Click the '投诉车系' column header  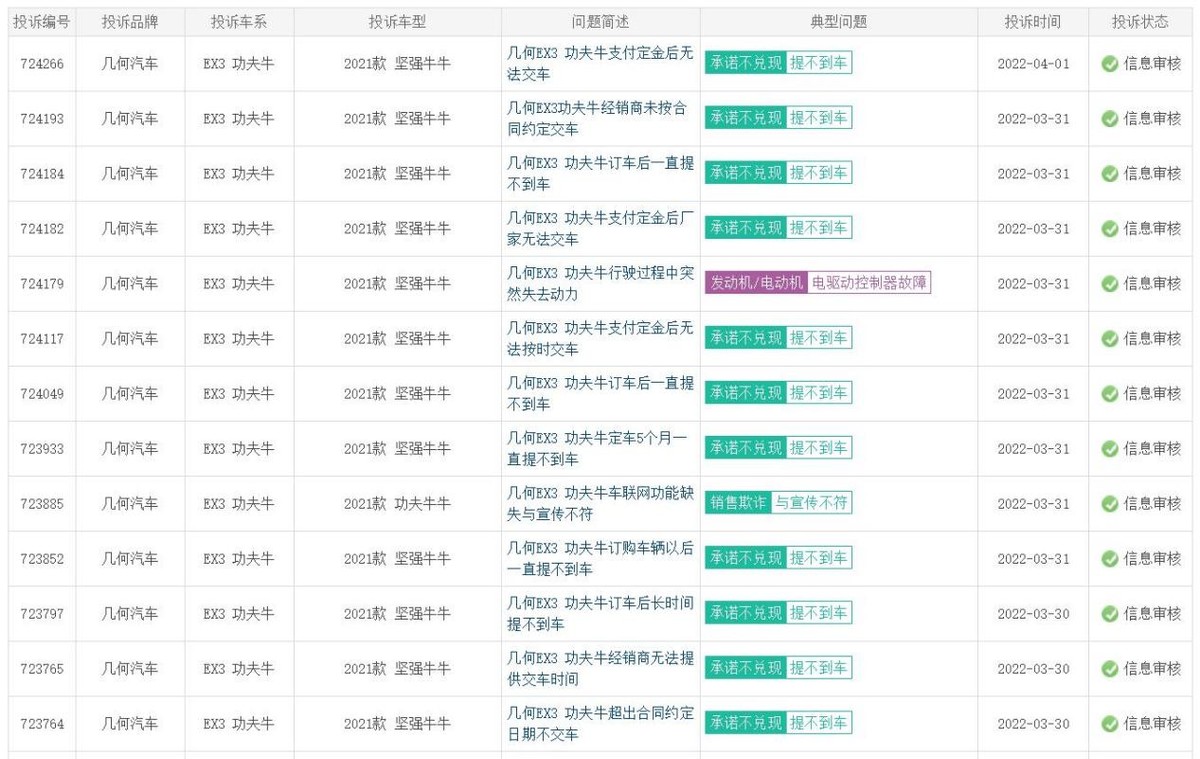pyautogui.click(x=239, y=22)
